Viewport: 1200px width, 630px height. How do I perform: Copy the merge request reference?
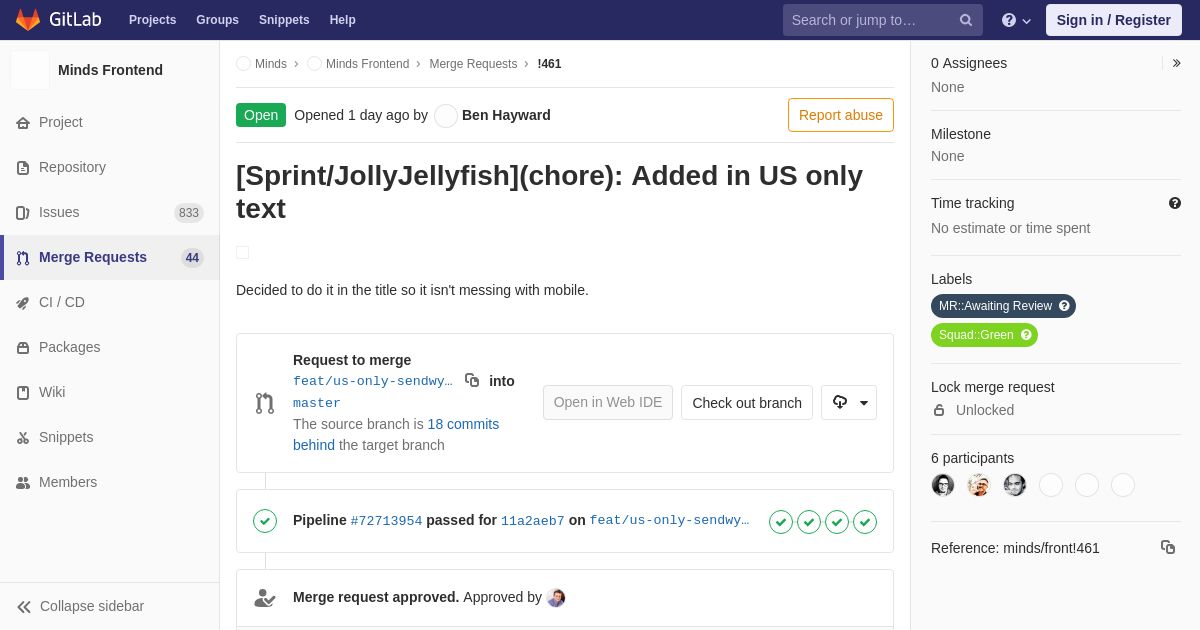tap(1167, 547)
